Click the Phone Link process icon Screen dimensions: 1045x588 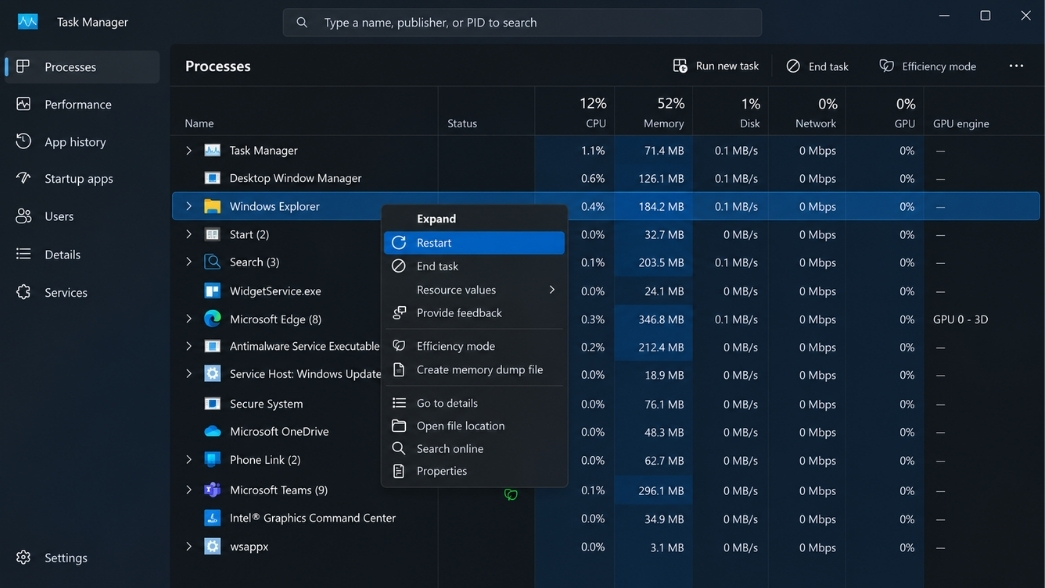click(x=212, y=460)
